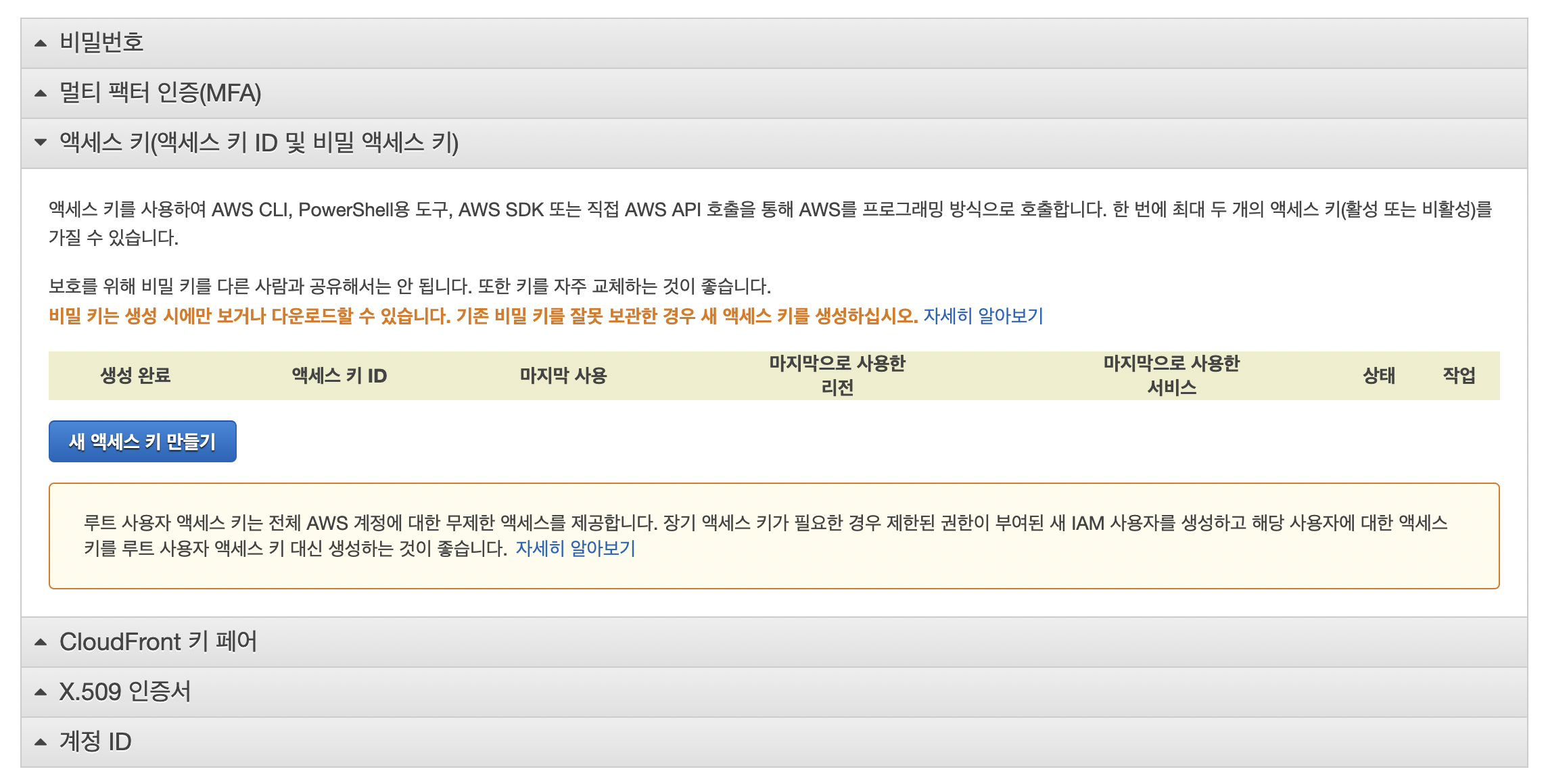Image resolution: width=1546 pixels, height=784 pixels.
Task: Click the X.509 인증서 header title
Action: pyautogui.click(x=125, y=692)
